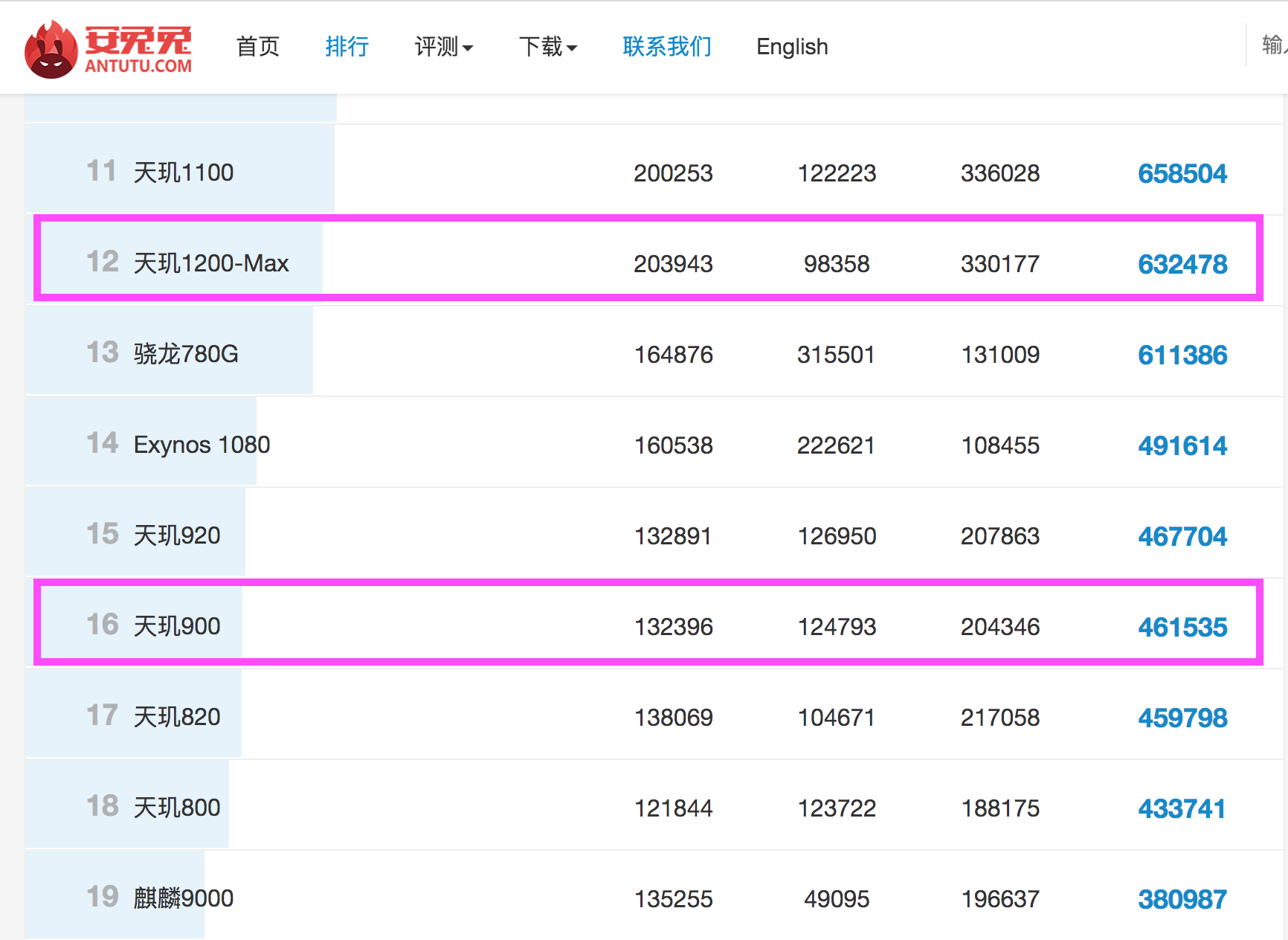
Task: Click total score 380987
Action: click(1182, 899)
